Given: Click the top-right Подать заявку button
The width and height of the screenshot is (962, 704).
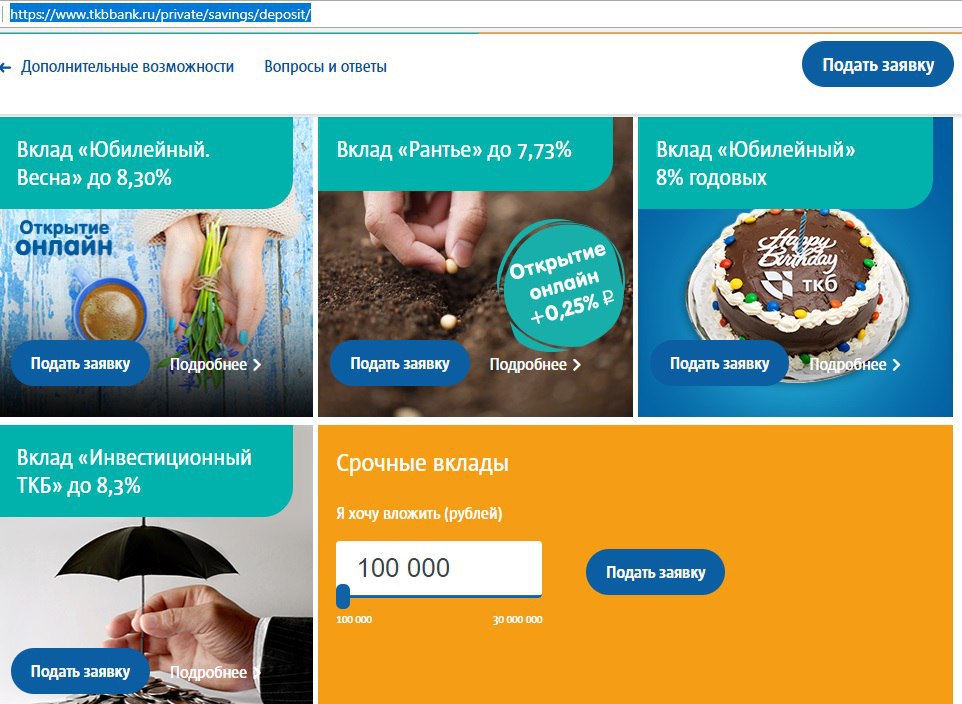Looking at the screenshot, I should coord(877,64).
